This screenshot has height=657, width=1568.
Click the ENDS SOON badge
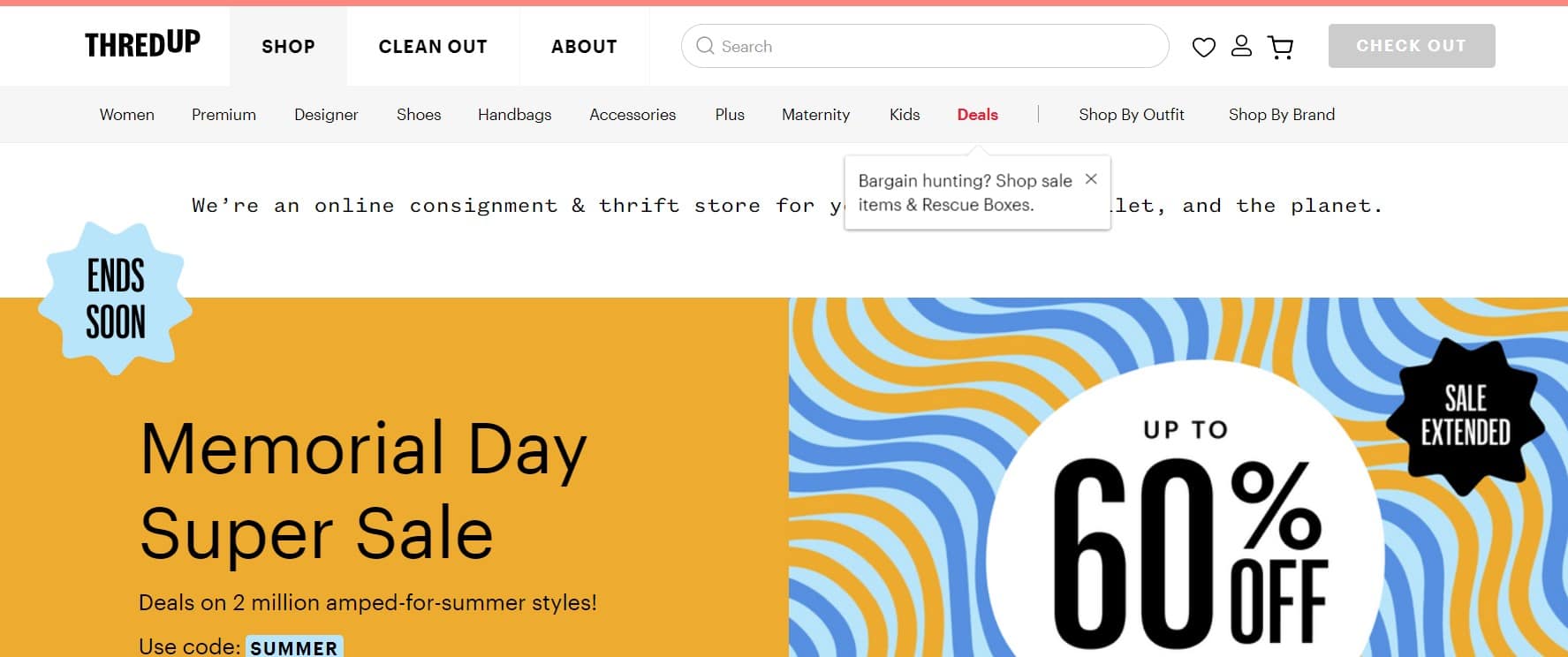coord(116,298)
